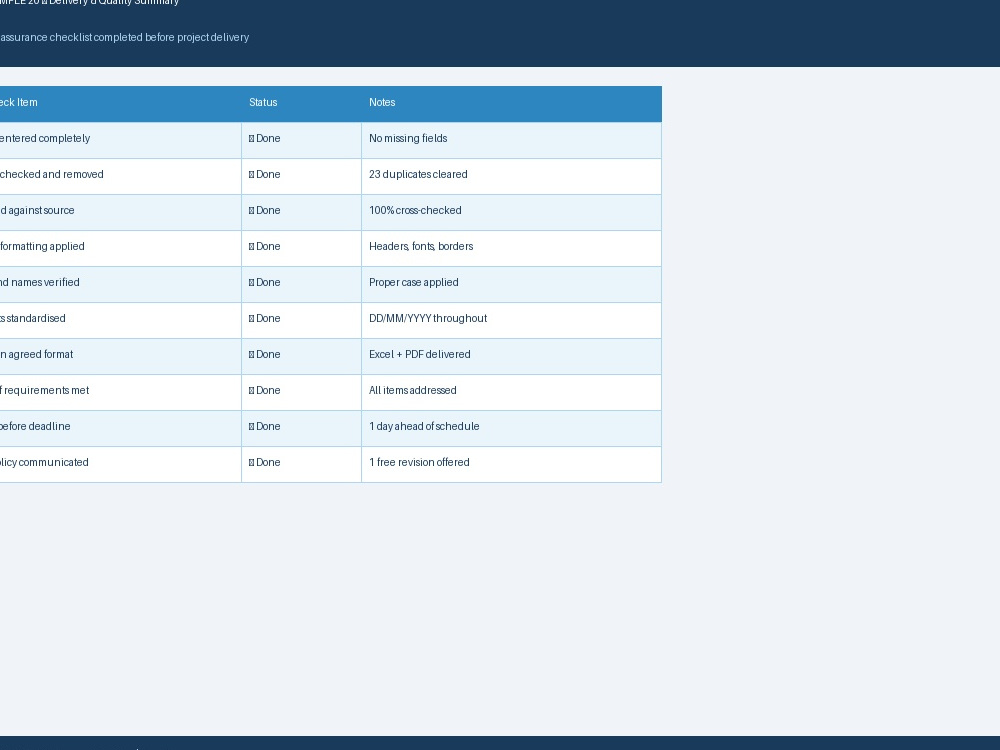Click the 'entered completely' check item
The width and height of the screenshot is (1000, 750).
tap(121, 140)
